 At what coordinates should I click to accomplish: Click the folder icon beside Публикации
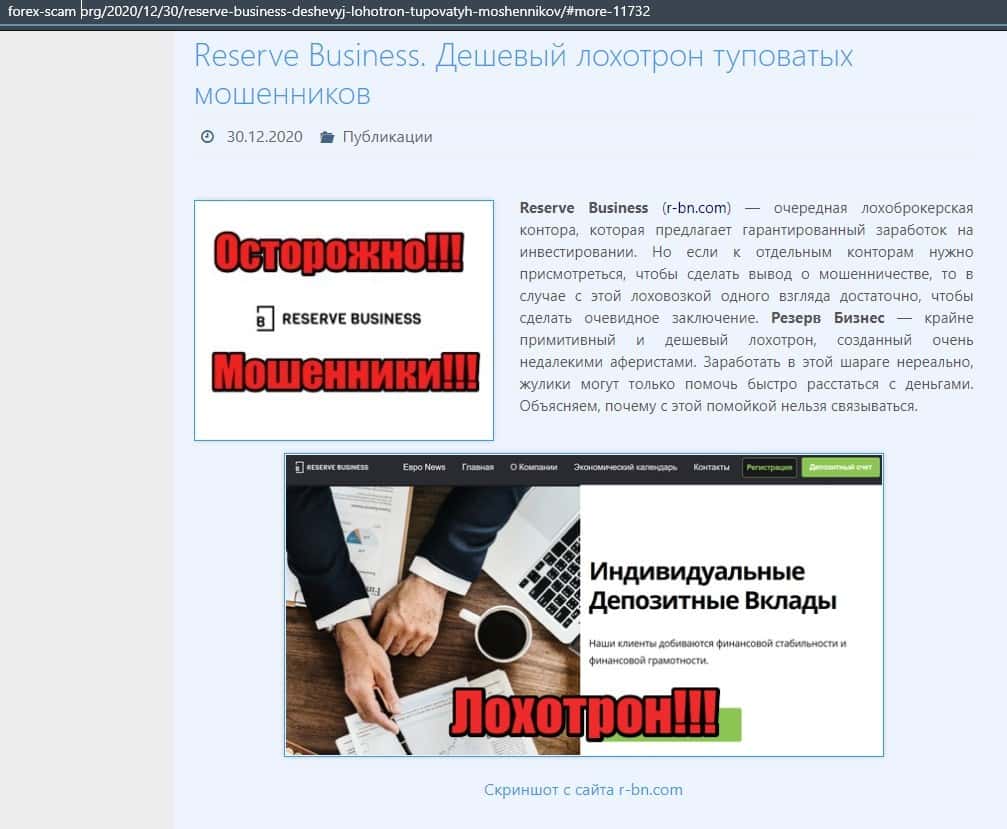(x=327, y=137)
